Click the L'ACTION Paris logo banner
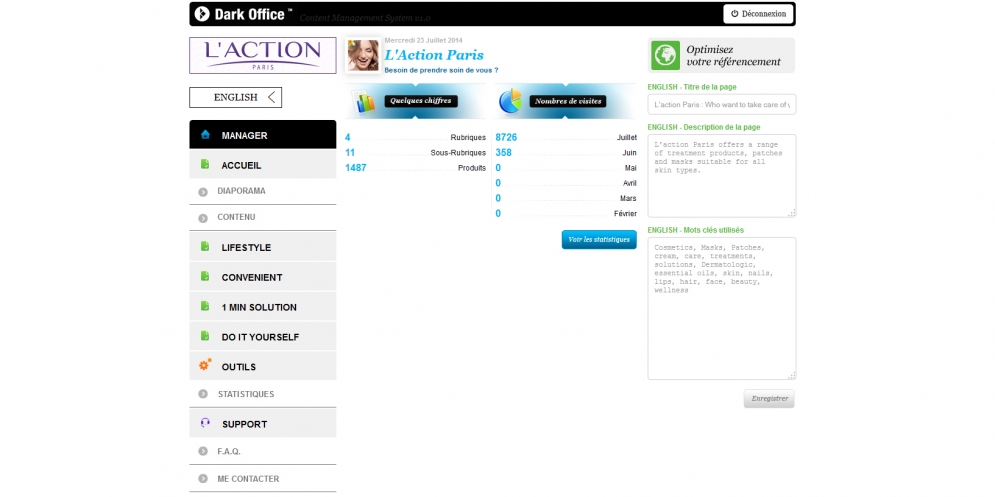995x497 pixels. click(263, 56)
